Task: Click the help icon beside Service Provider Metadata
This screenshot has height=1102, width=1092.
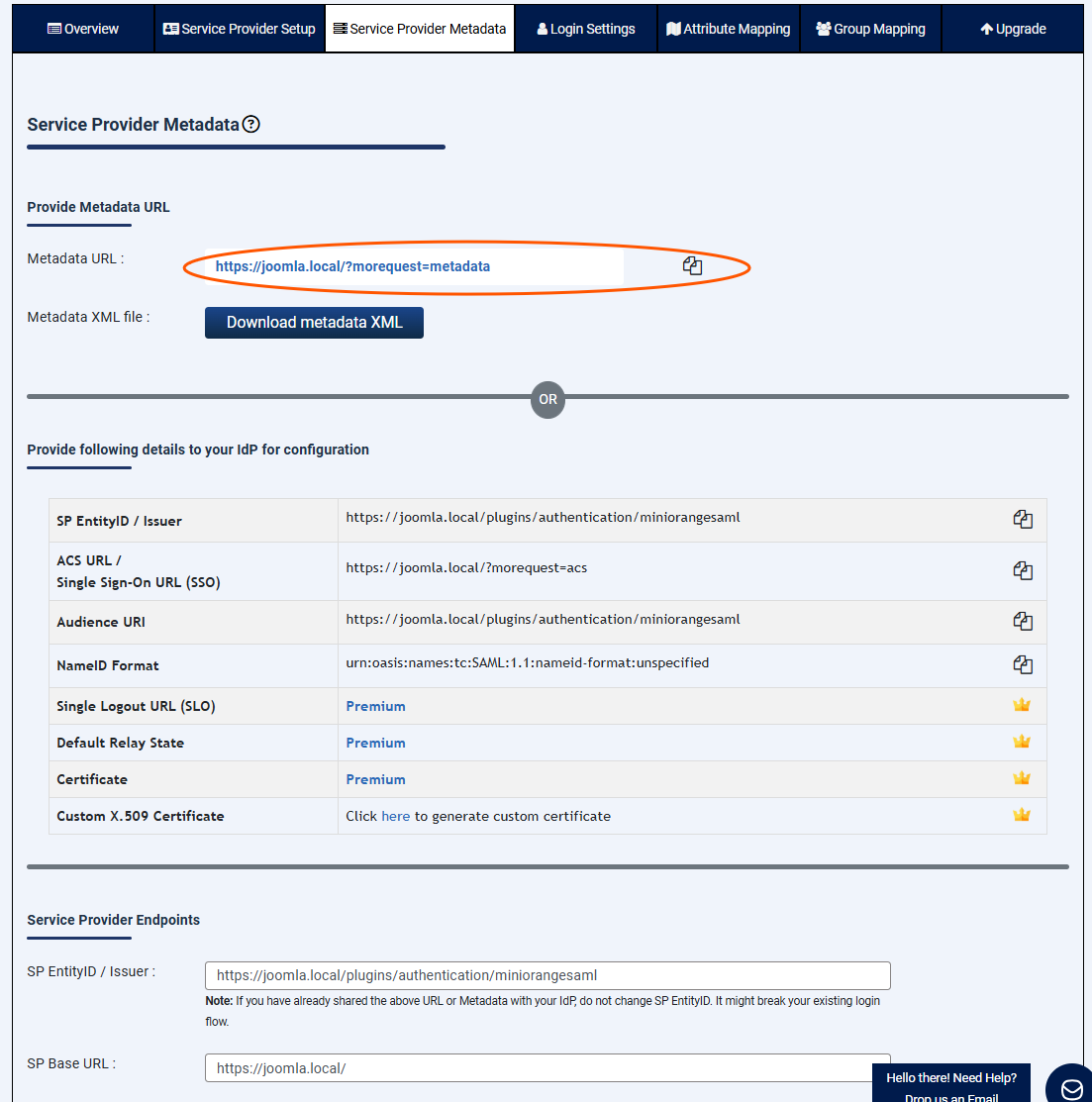Action: [x=251, y=125]
